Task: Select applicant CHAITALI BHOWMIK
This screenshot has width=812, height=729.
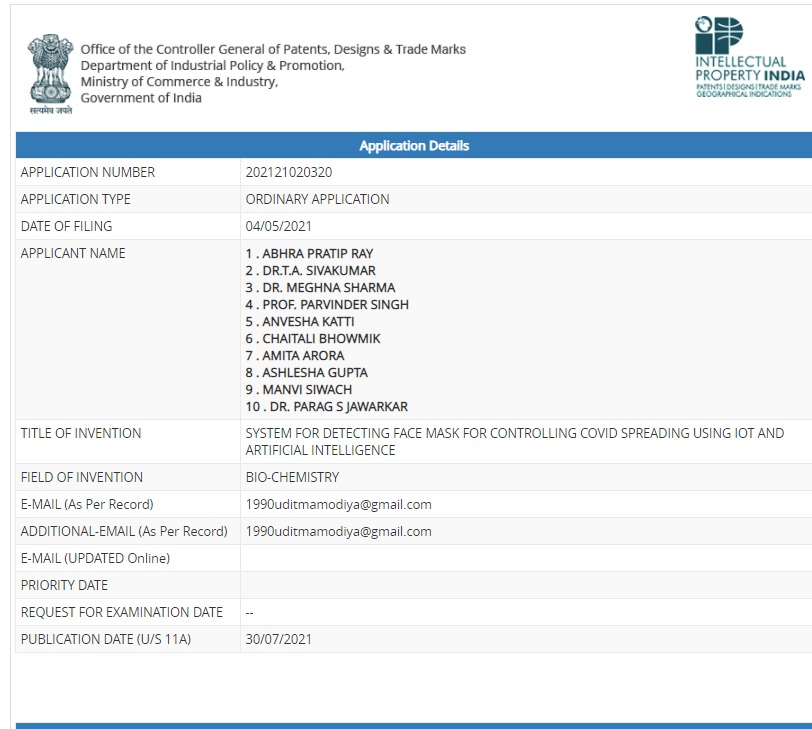Action: point(313,339)
